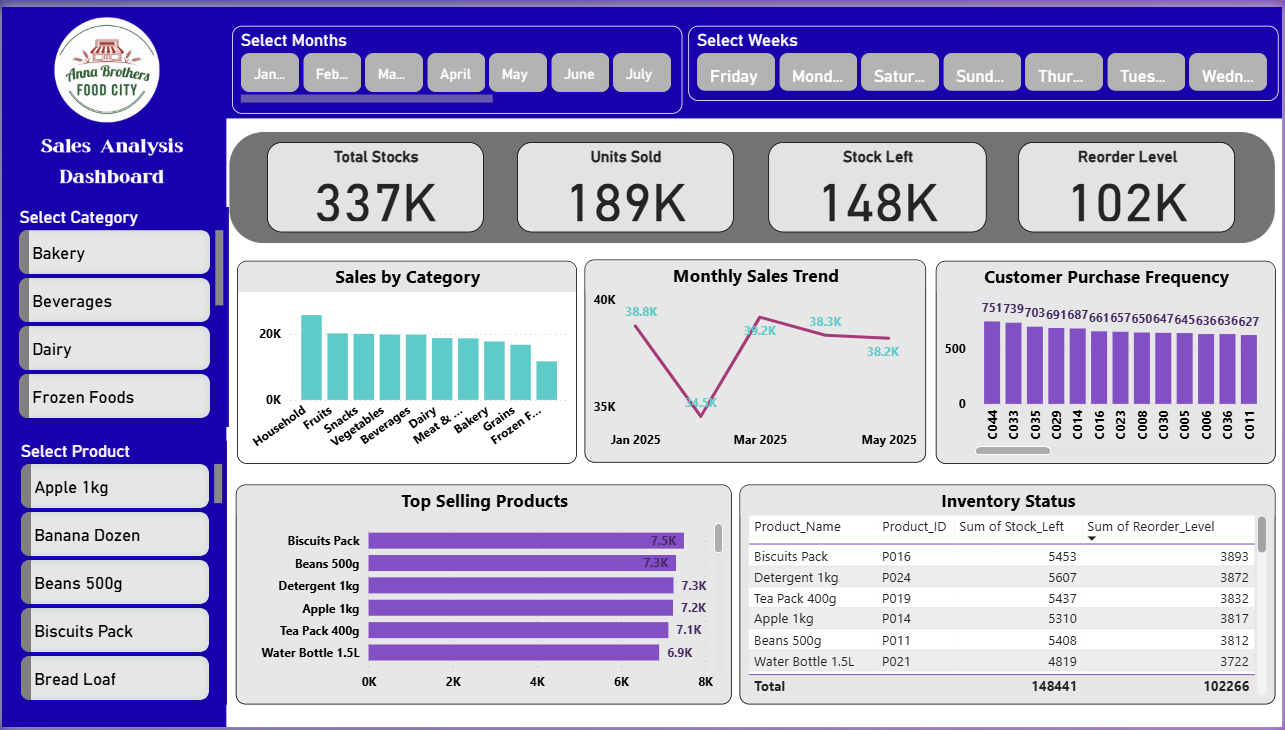
Task: Enable the Friday week filter
Action: [735, 72]
